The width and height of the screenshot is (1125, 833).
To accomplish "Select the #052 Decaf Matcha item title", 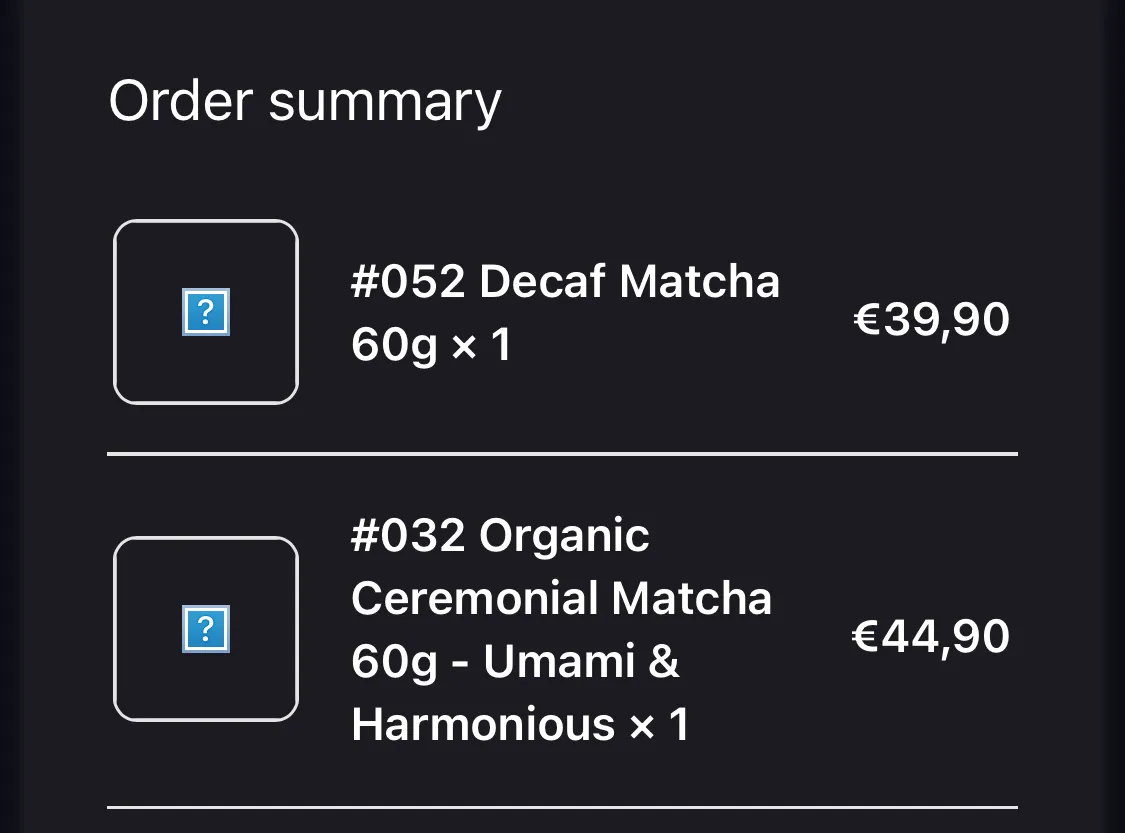I will (x=565, y=312).
